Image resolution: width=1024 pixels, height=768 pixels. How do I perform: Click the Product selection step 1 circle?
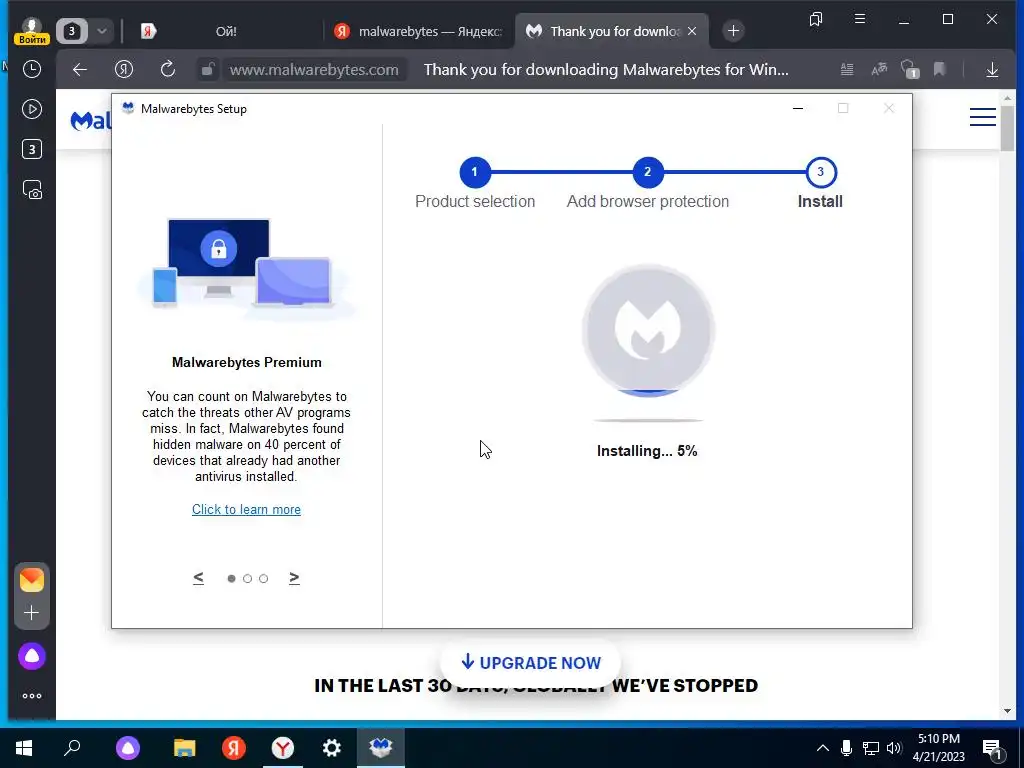click(475, 172)
